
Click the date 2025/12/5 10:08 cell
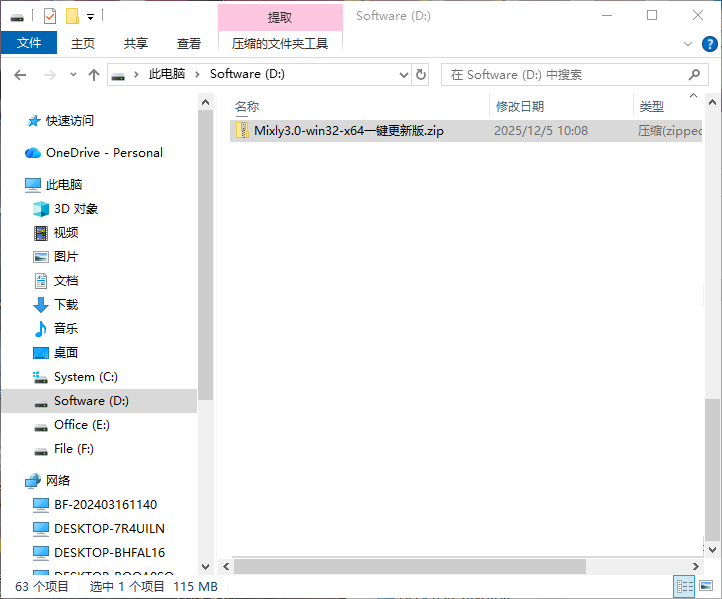541,131
